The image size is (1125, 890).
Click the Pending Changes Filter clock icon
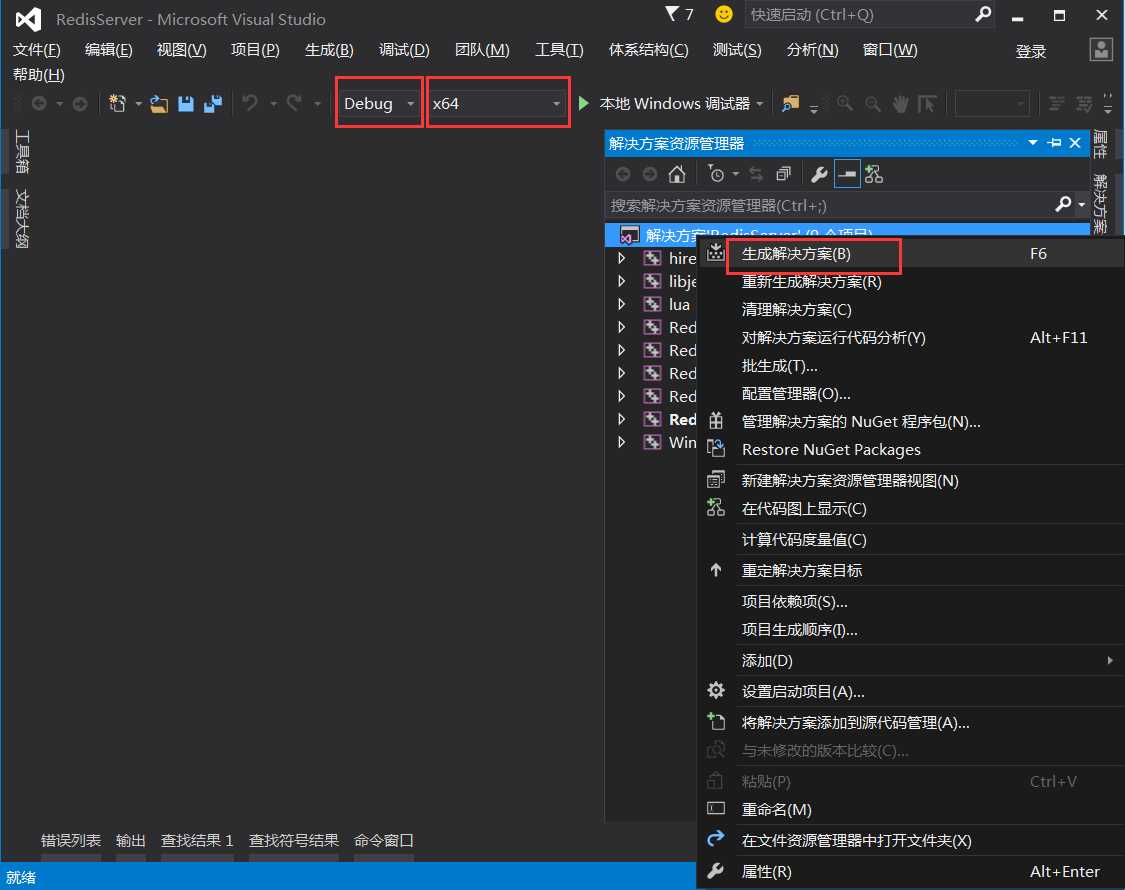point(715,174)
